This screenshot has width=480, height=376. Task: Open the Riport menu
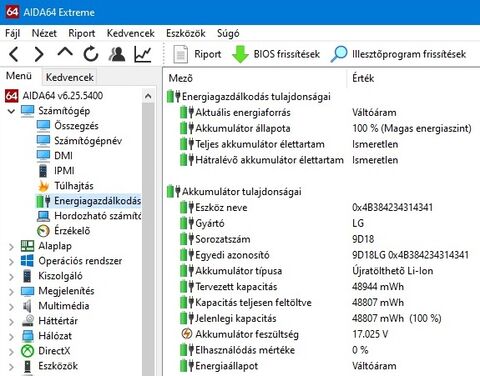(x=82, y=33)
